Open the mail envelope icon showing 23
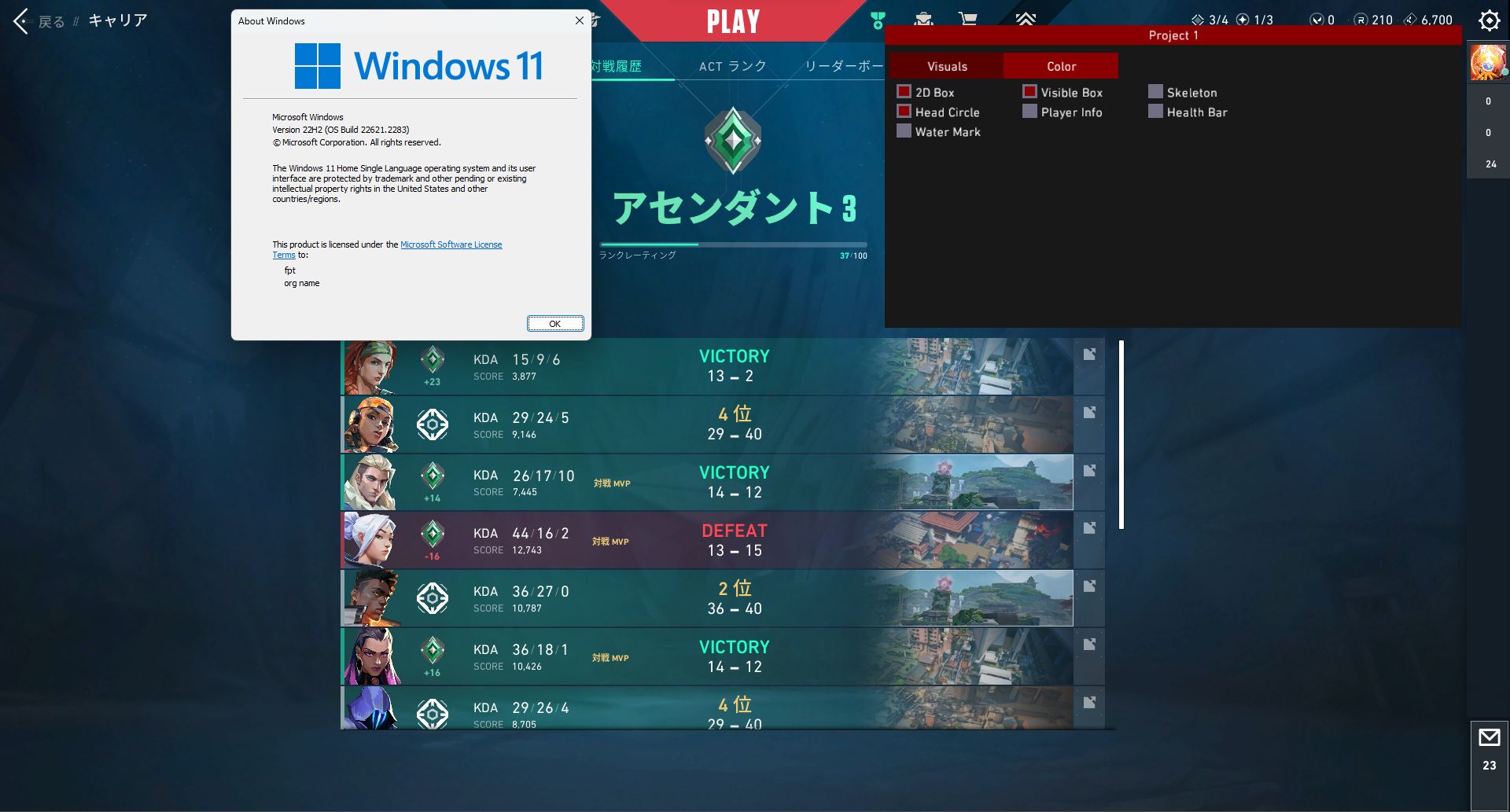The image size is (1510, 812). coord(1490,737)
